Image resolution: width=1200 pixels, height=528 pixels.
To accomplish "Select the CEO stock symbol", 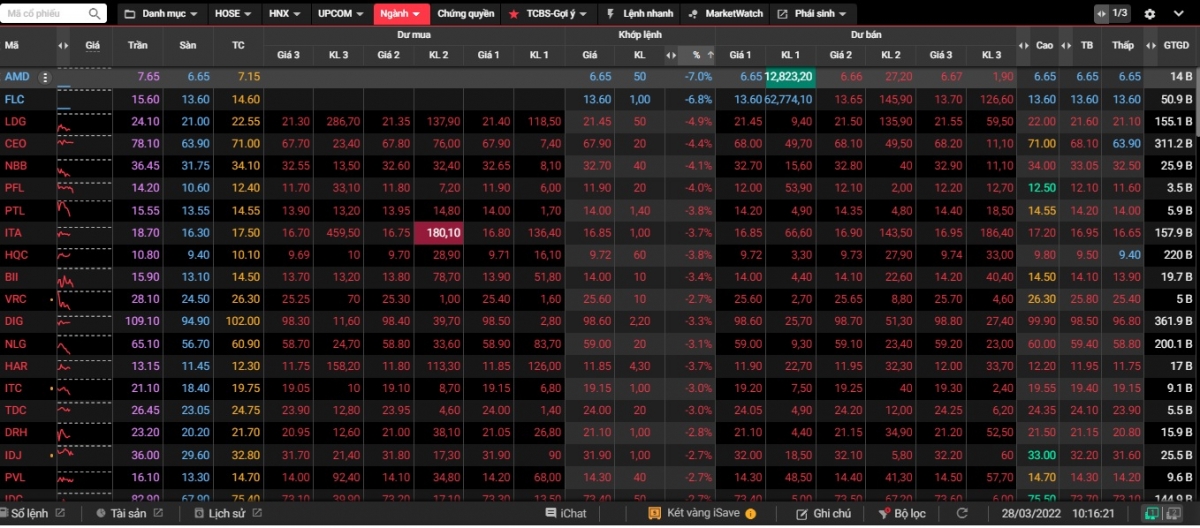I will click(x=16, y=143).
